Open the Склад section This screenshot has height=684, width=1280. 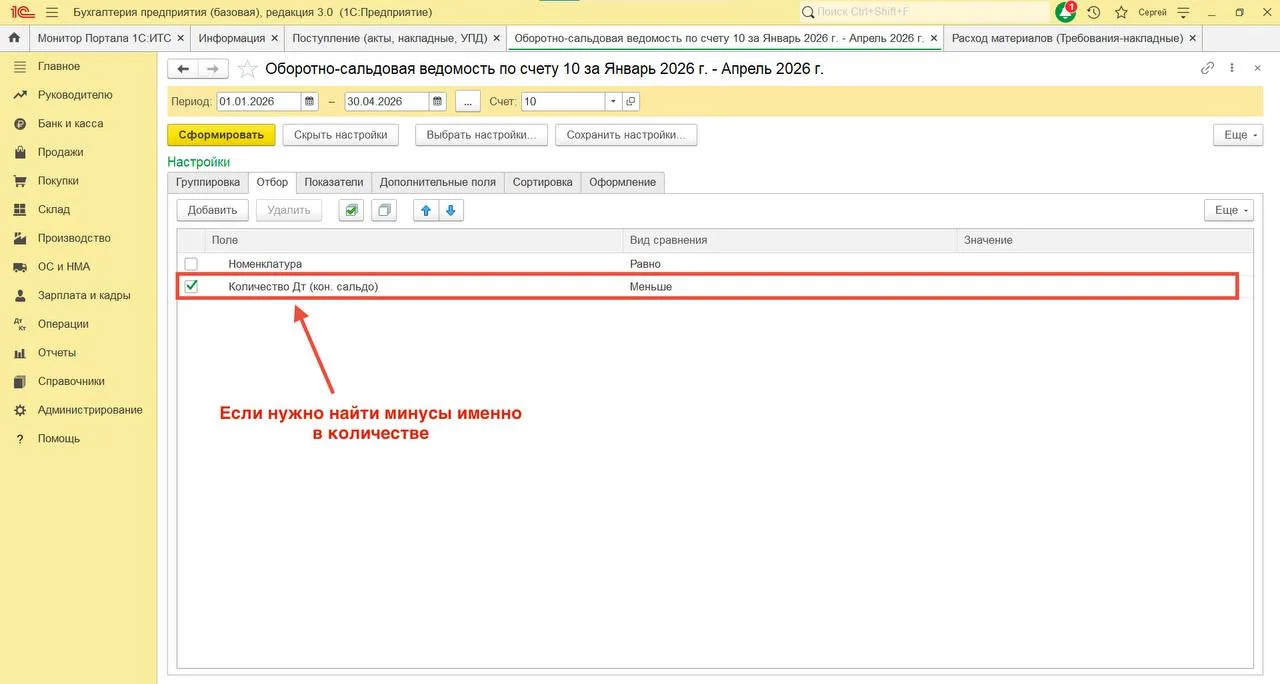(x=54, y=210)
